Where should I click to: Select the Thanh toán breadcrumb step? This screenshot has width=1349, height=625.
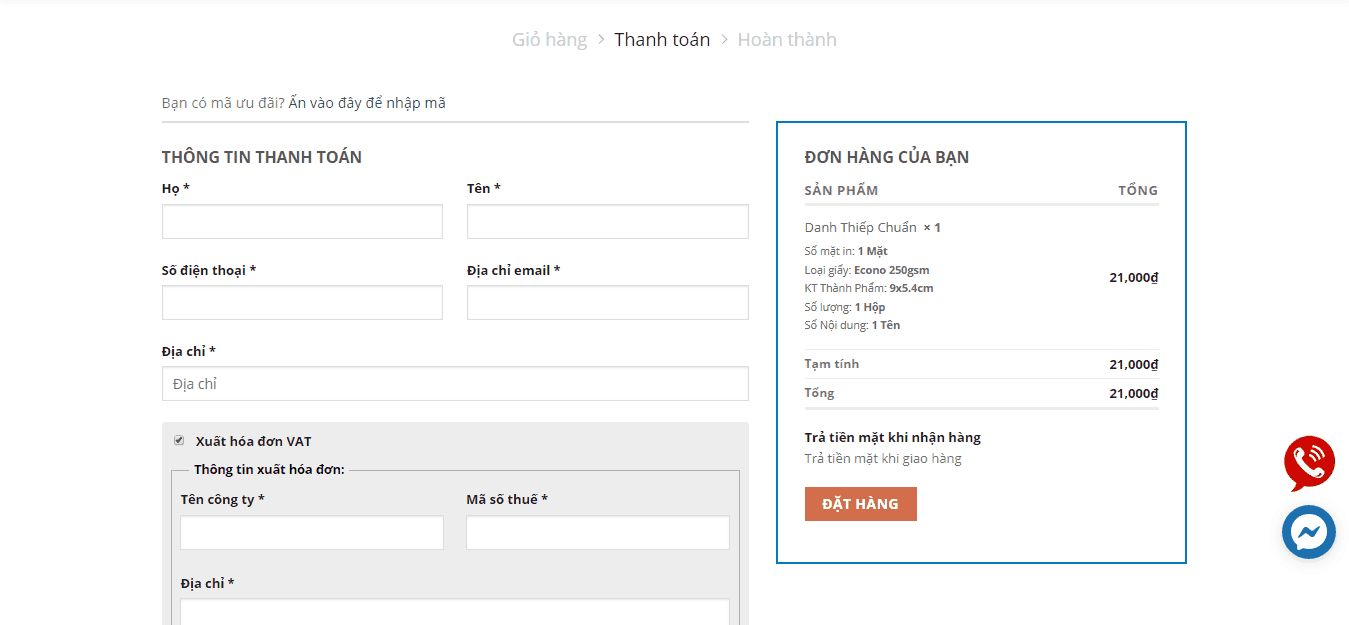click(x=662, y=40)
